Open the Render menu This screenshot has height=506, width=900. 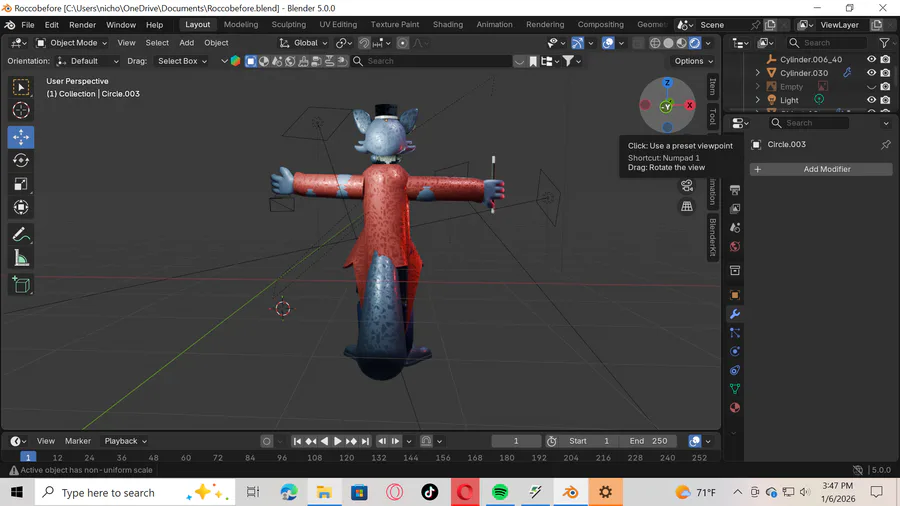82,24
